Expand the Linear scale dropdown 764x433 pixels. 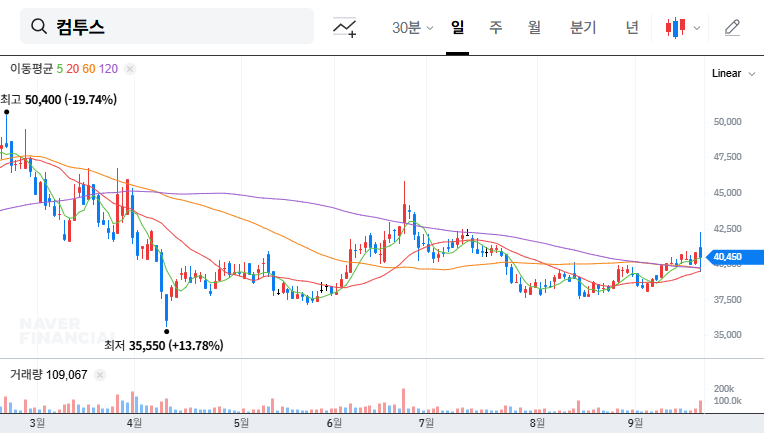(733, 74)
